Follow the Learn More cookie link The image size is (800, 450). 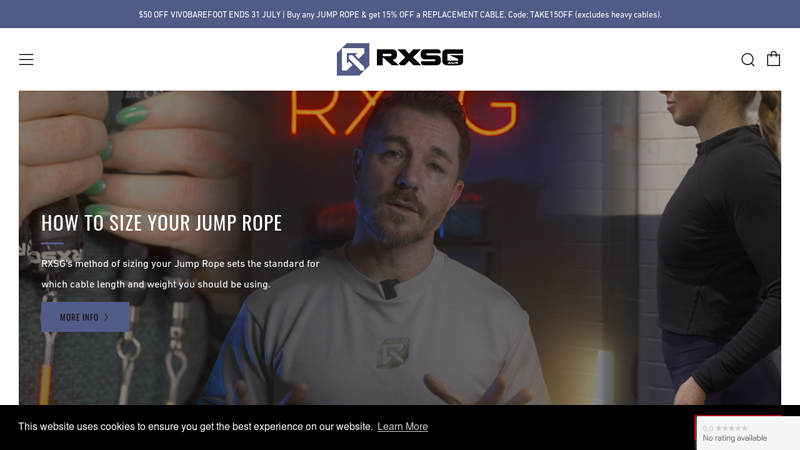(403, 427)
